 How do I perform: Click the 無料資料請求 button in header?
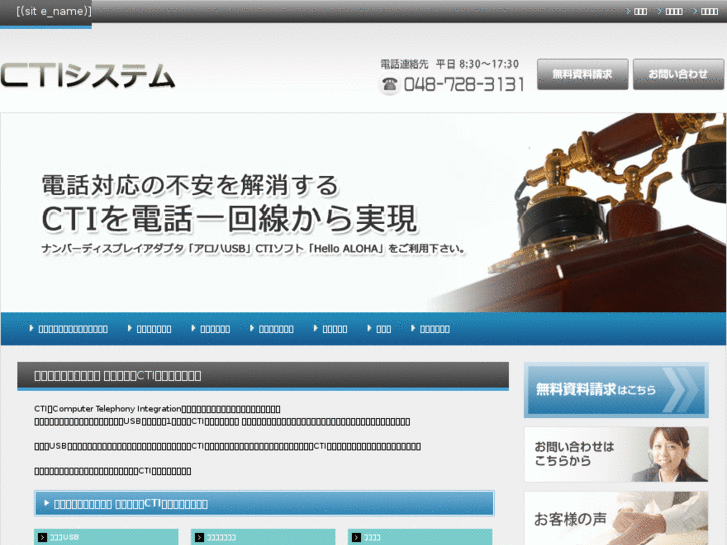click(x=582, y=74)
